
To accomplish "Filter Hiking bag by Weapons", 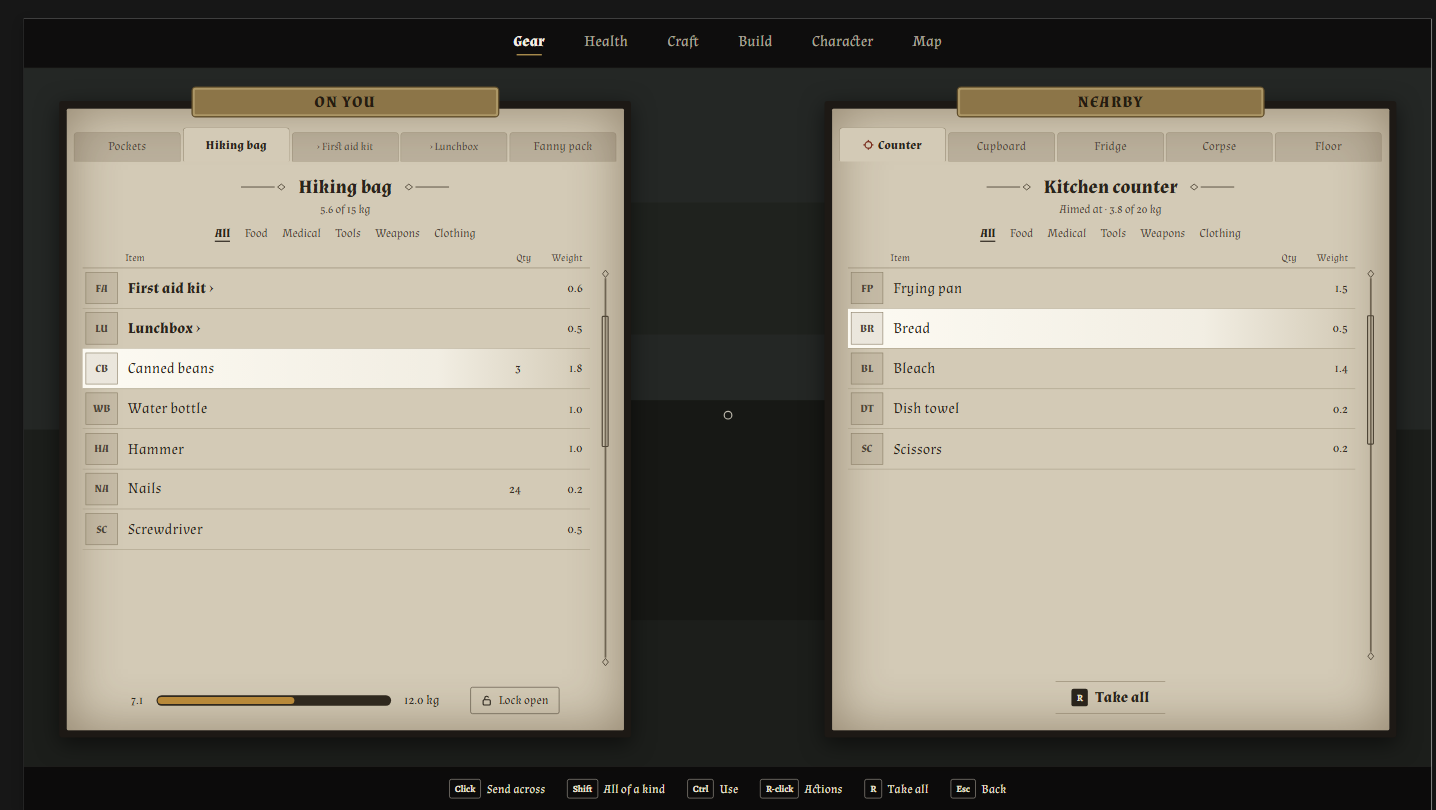I will pyautogui.click(x=397, y=233).
